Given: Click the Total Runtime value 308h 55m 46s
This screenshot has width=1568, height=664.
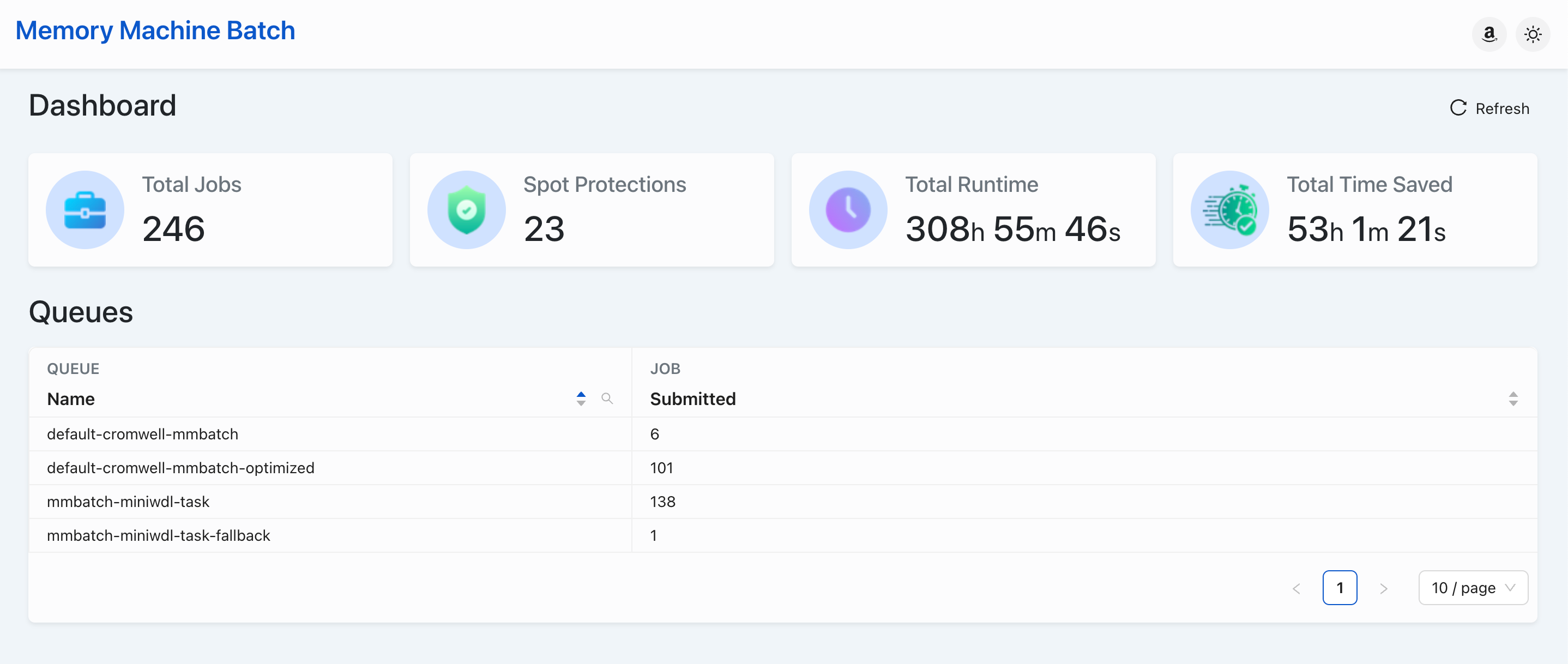Looking at the screenshot, I should [x=1013, y=229].
